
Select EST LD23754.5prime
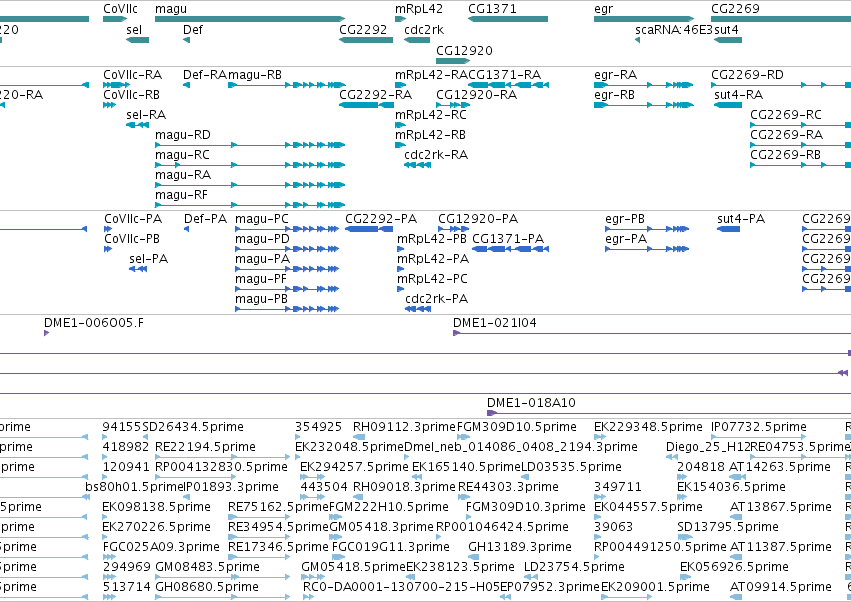pos(574,567)
